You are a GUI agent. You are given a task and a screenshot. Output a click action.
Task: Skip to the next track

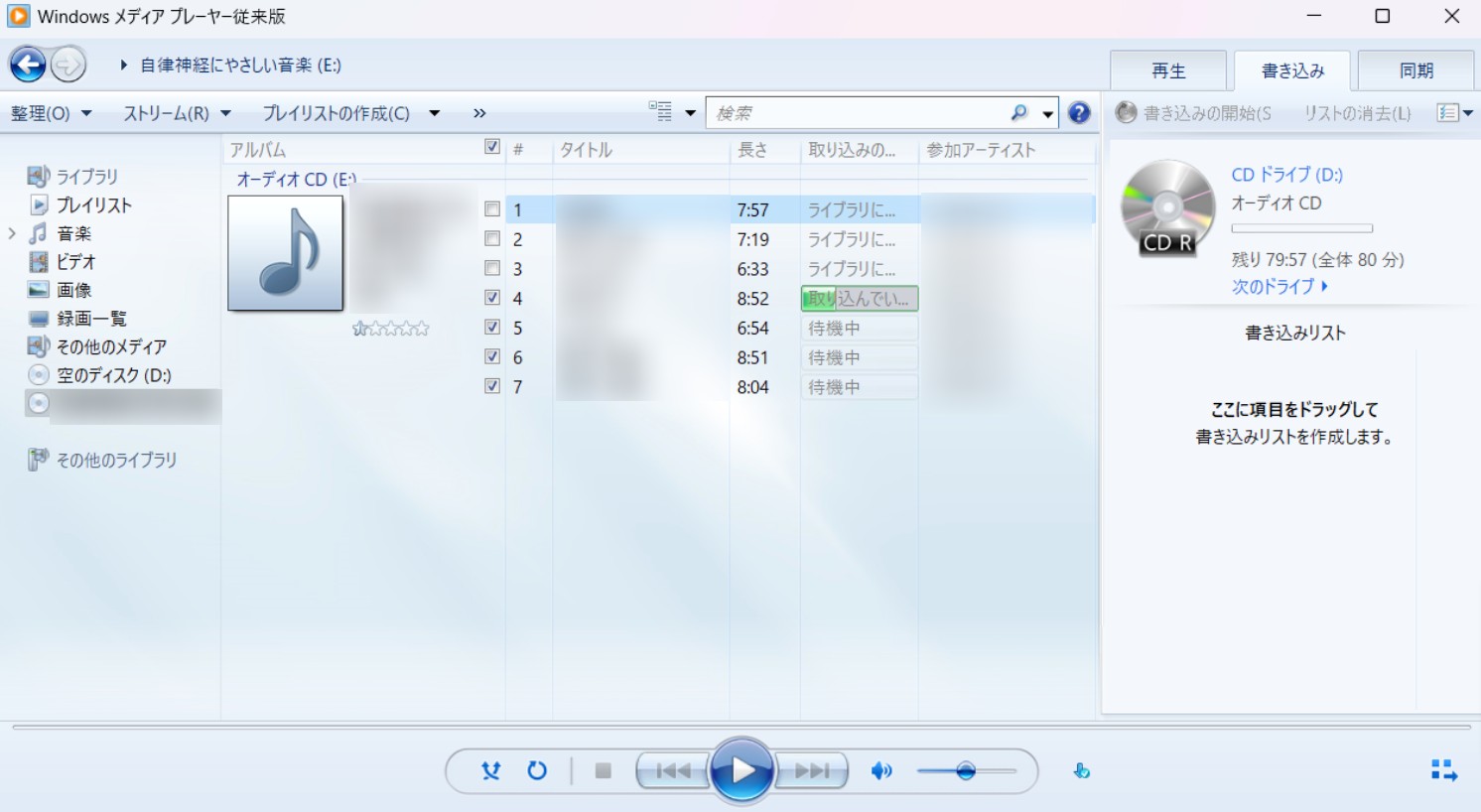pos(811,770)
